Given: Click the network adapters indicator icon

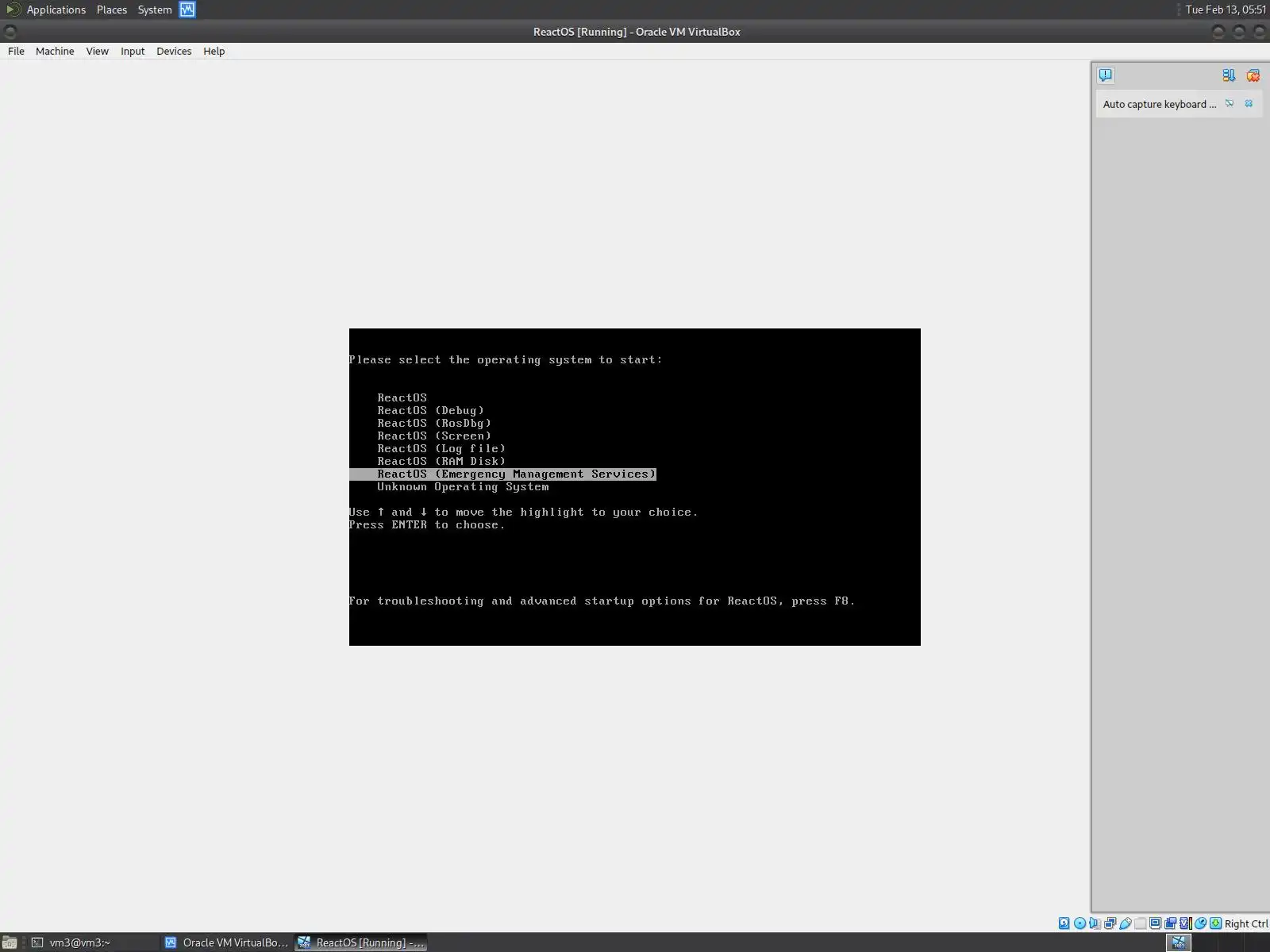Looking at the screenshot, I should coord(1110,923).
